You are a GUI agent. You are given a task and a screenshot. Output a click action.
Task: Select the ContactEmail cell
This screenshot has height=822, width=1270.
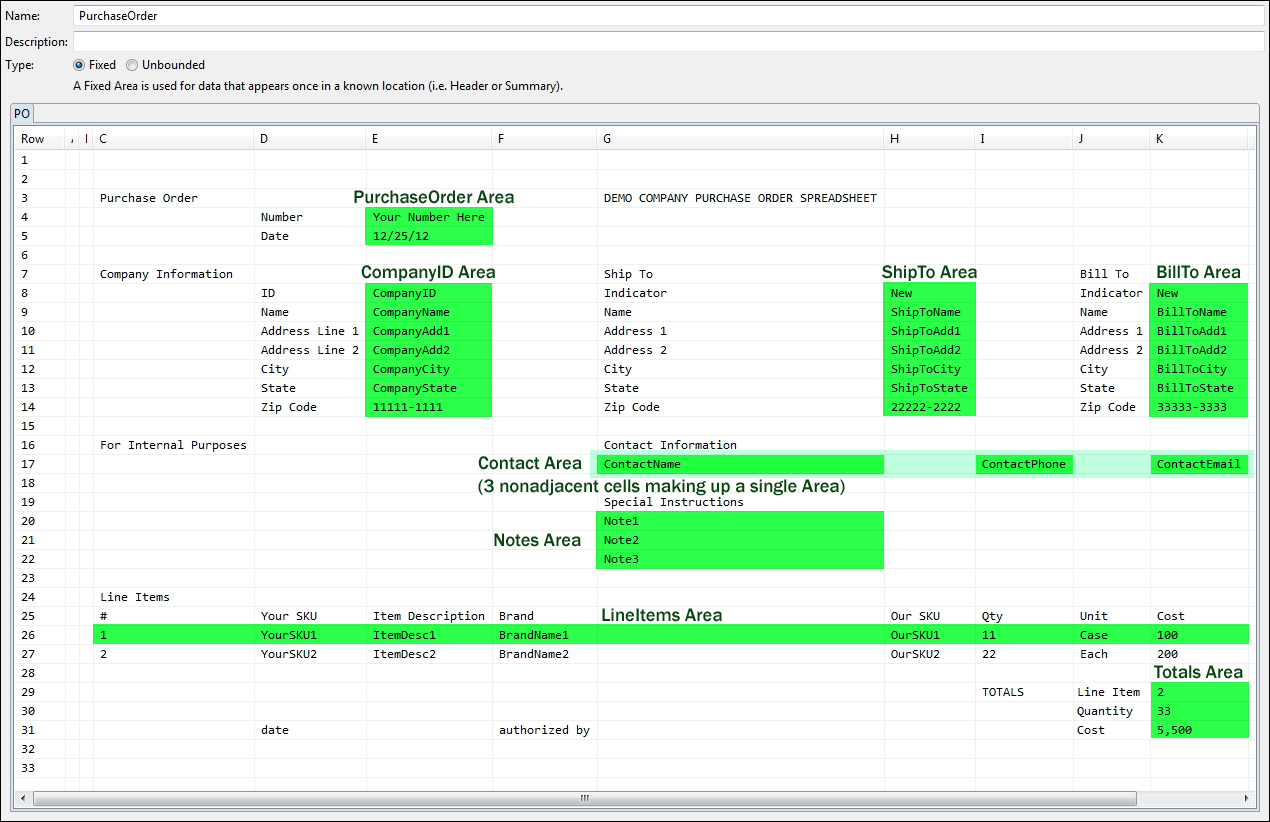(1199, 464)
